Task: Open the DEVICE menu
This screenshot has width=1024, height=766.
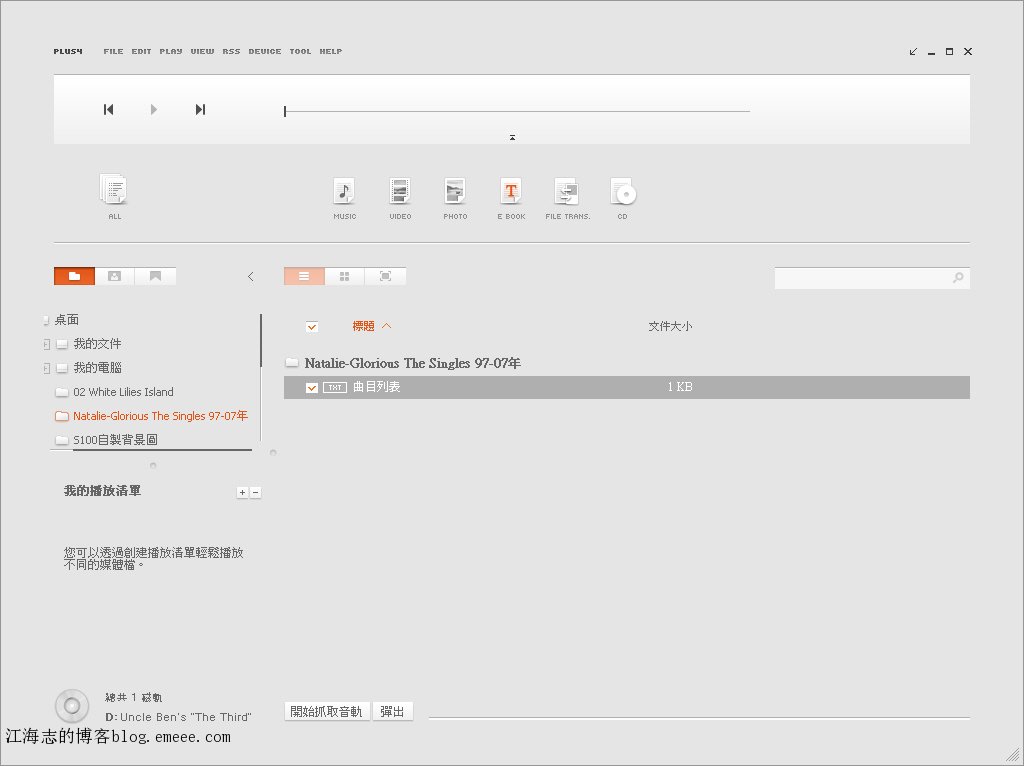Action: (264, 51)
